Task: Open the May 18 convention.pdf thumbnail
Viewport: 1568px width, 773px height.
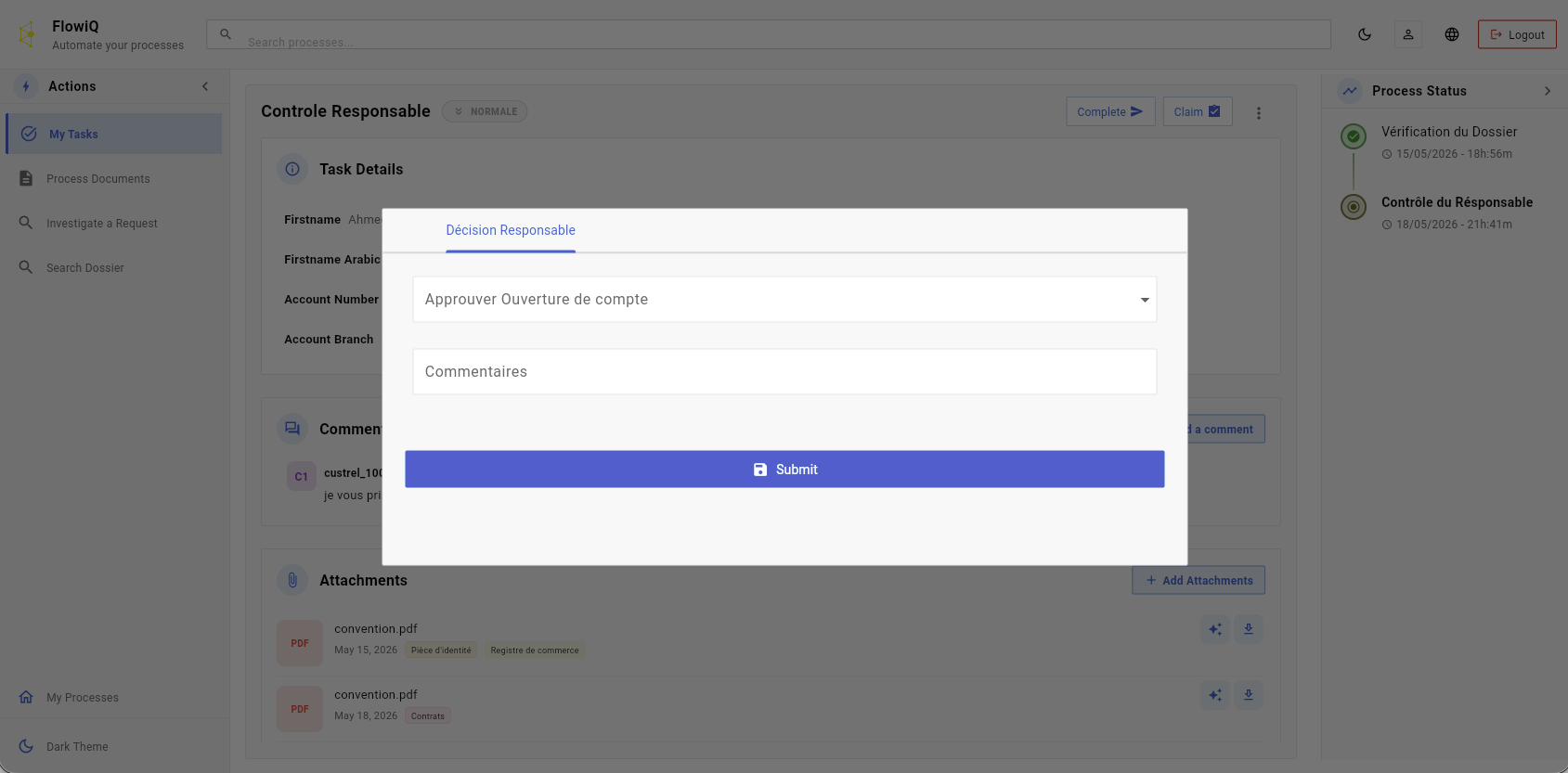Action: [x=300, y=709]
